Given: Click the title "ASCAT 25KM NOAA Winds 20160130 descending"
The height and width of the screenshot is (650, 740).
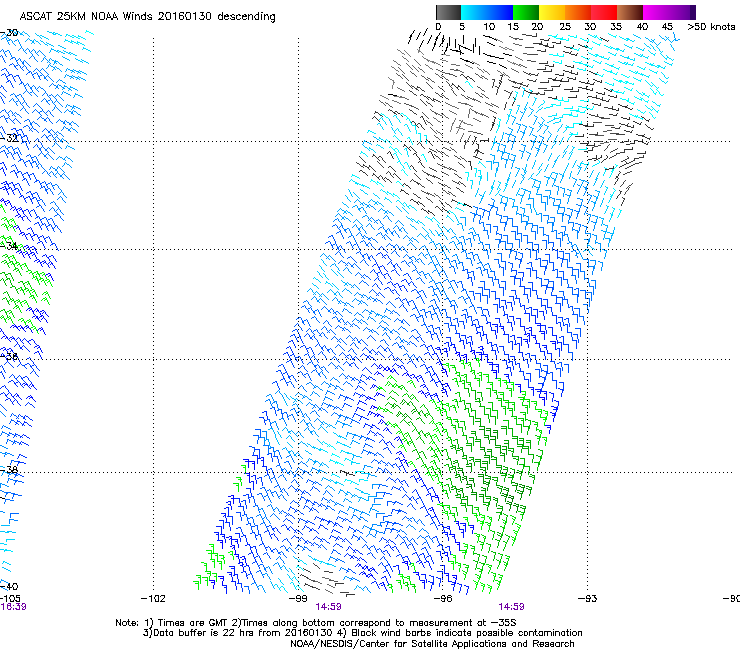Looking at the screenshot, I should tap(147, 16).
